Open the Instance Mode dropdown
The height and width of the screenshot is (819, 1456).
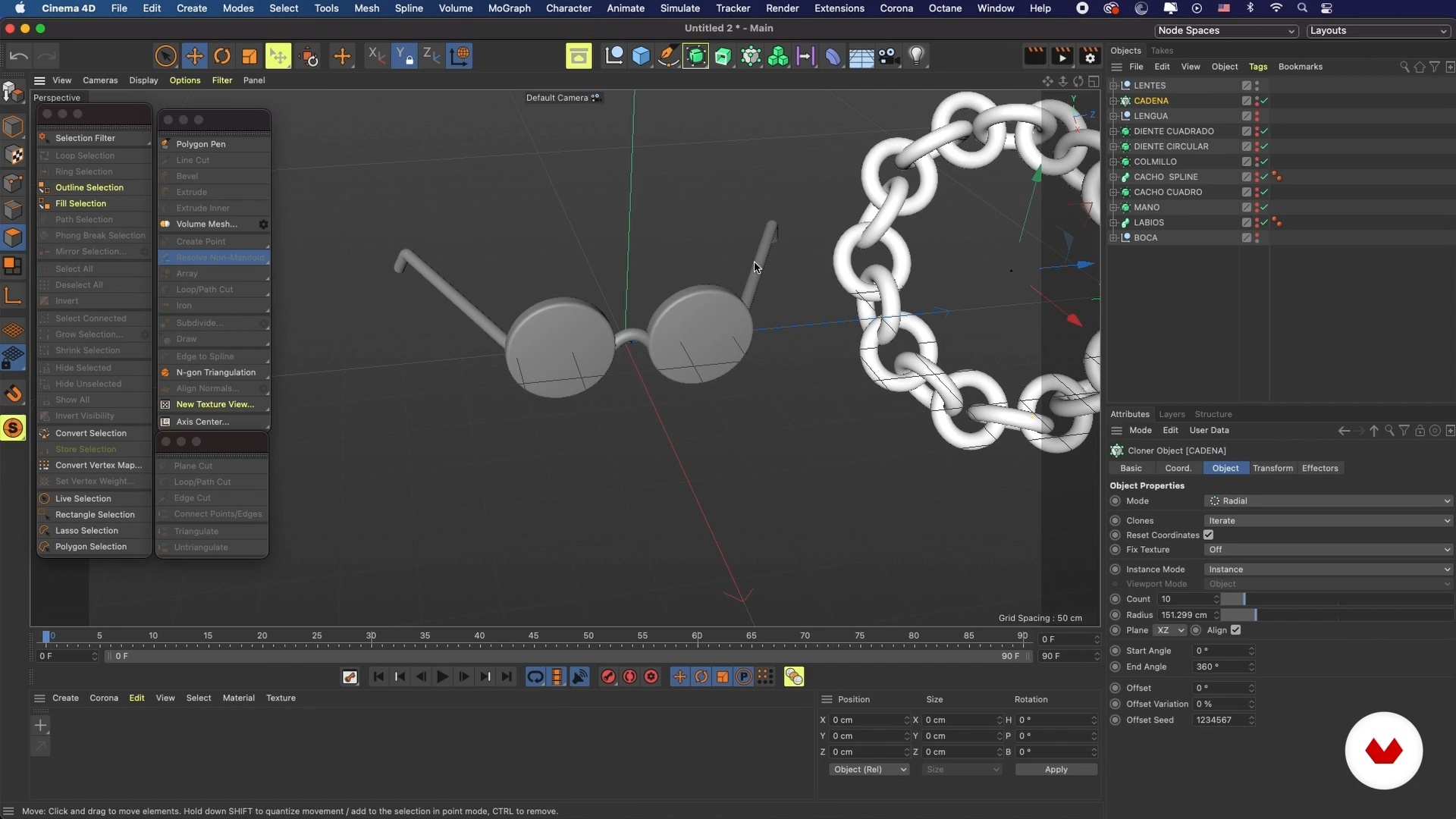[x=1329, y=569]
